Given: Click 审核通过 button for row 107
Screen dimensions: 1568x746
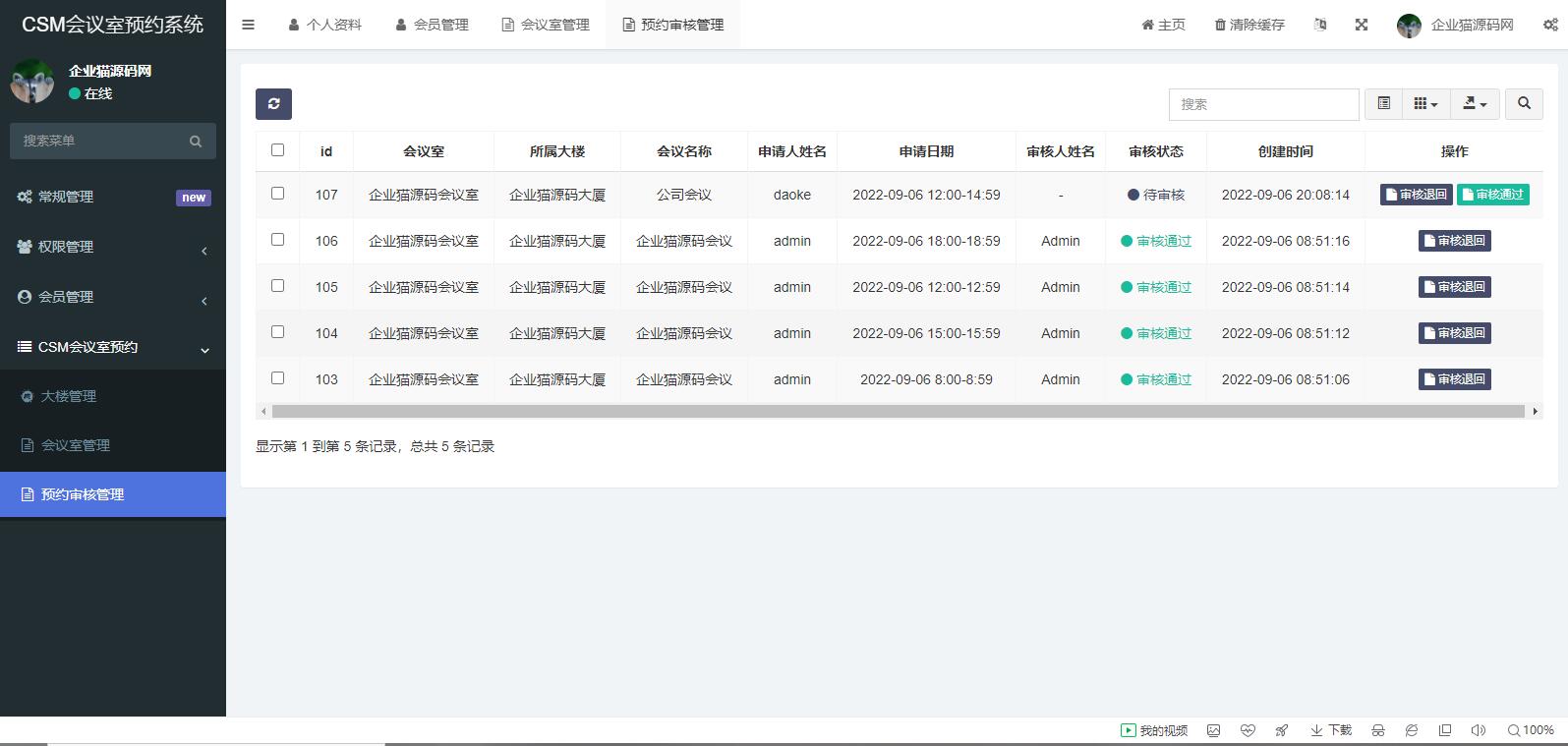Looking at the screenshot, I should point(1492,195).
